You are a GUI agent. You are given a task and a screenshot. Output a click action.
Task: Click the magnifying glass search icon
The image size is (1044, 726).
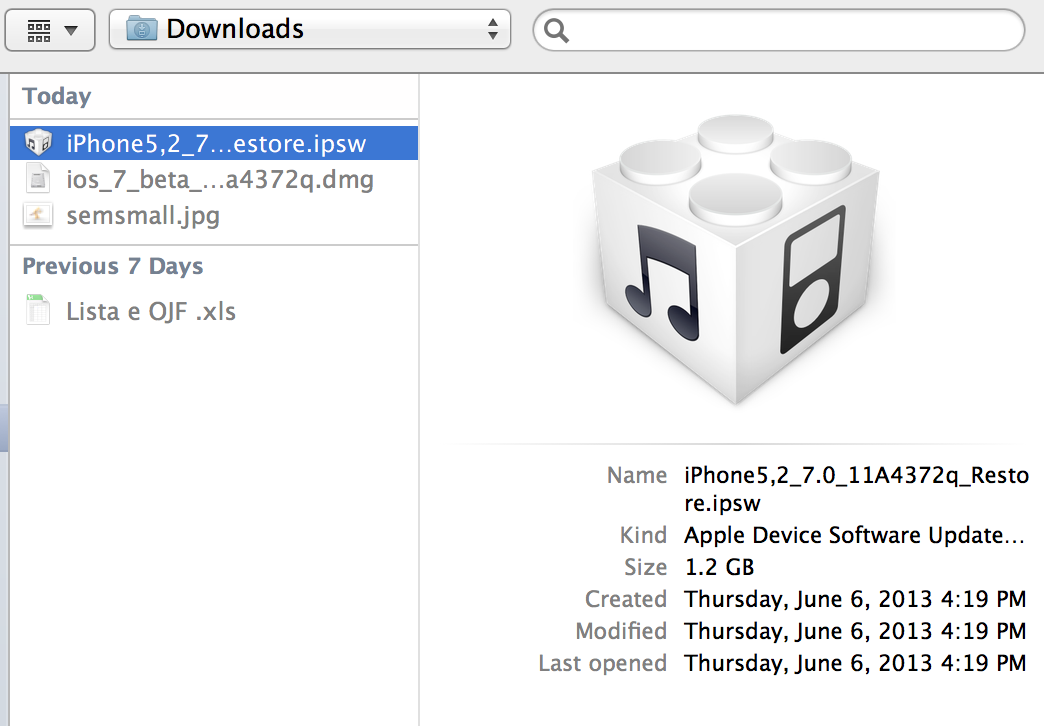[x=557, y=30]
